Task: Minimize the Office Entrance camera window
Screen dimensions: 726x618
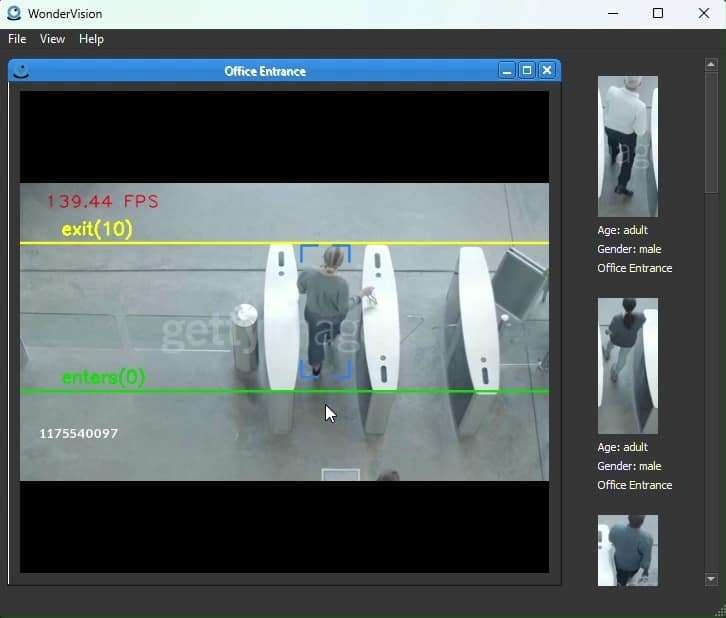Action: [507, 71]
